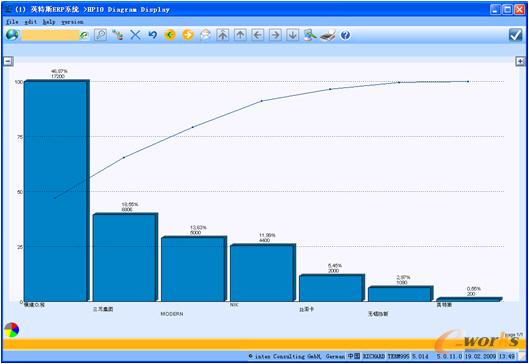The height and width of the screenshot is (364, 529).
Task: Click the down arrow navigation button
Action: click(x=293, y=35)
